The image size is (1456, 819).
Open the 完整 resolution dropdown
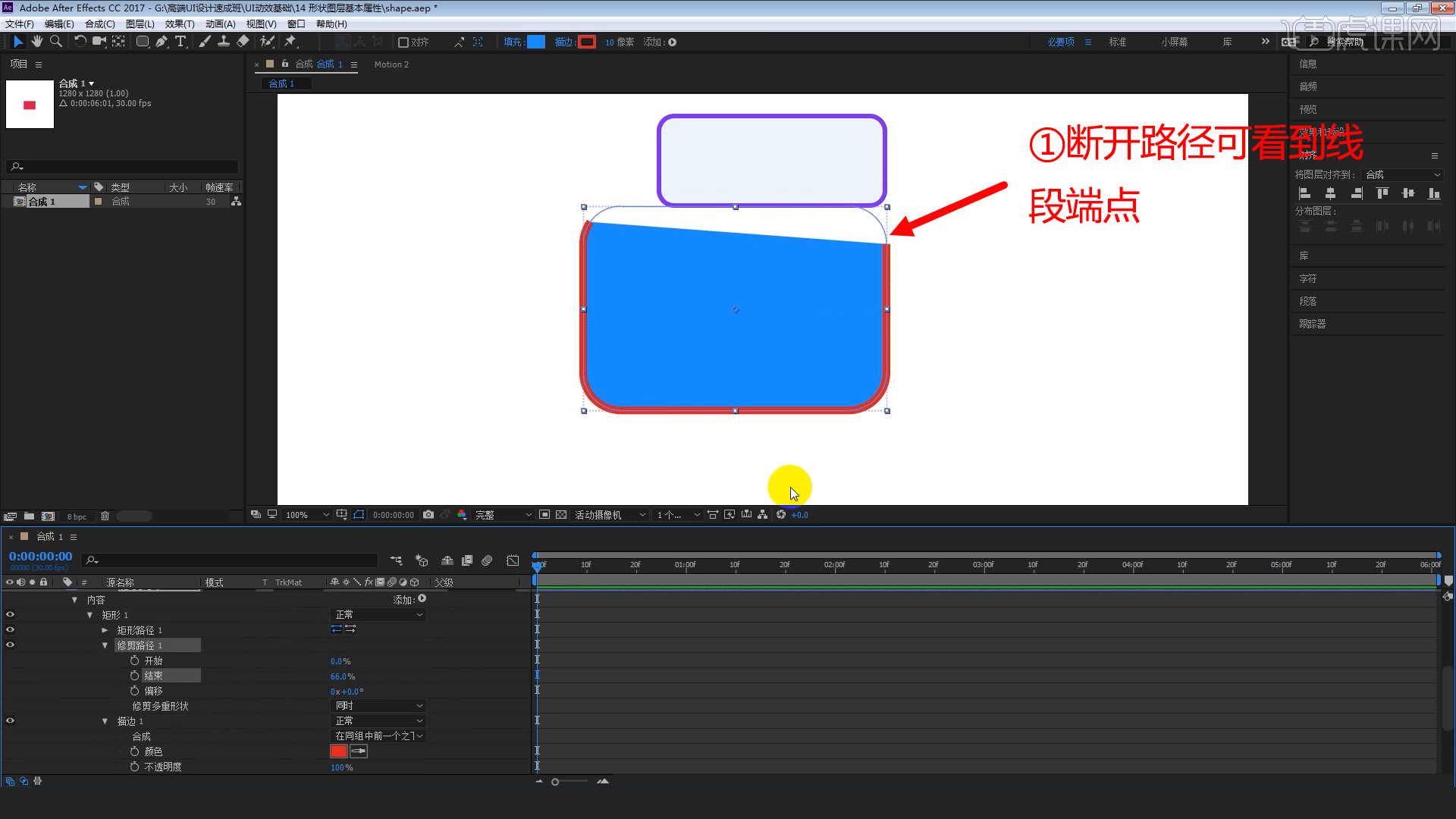504,515
